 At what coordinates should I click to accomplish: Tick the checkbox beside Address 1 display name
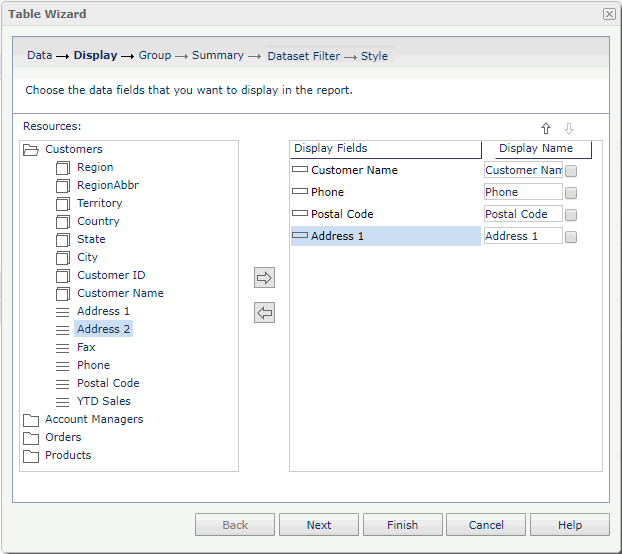(x=571, y=237)
